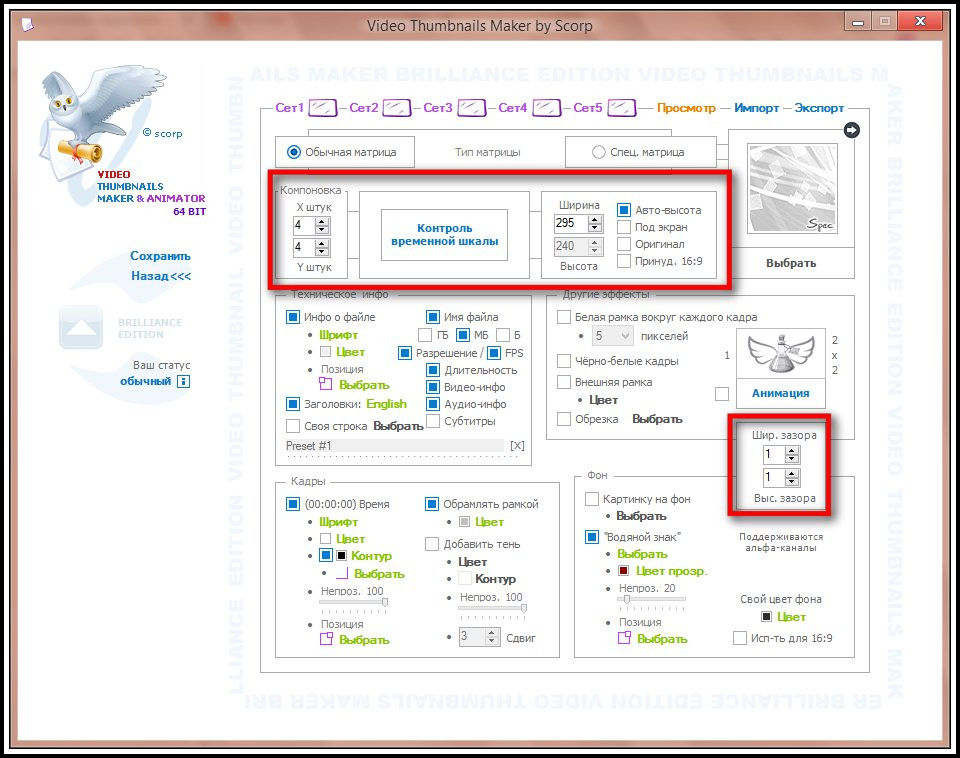Open the Экспорт tab
The height and width of the screenshot is (758, 960).
[x=819, y=108]
